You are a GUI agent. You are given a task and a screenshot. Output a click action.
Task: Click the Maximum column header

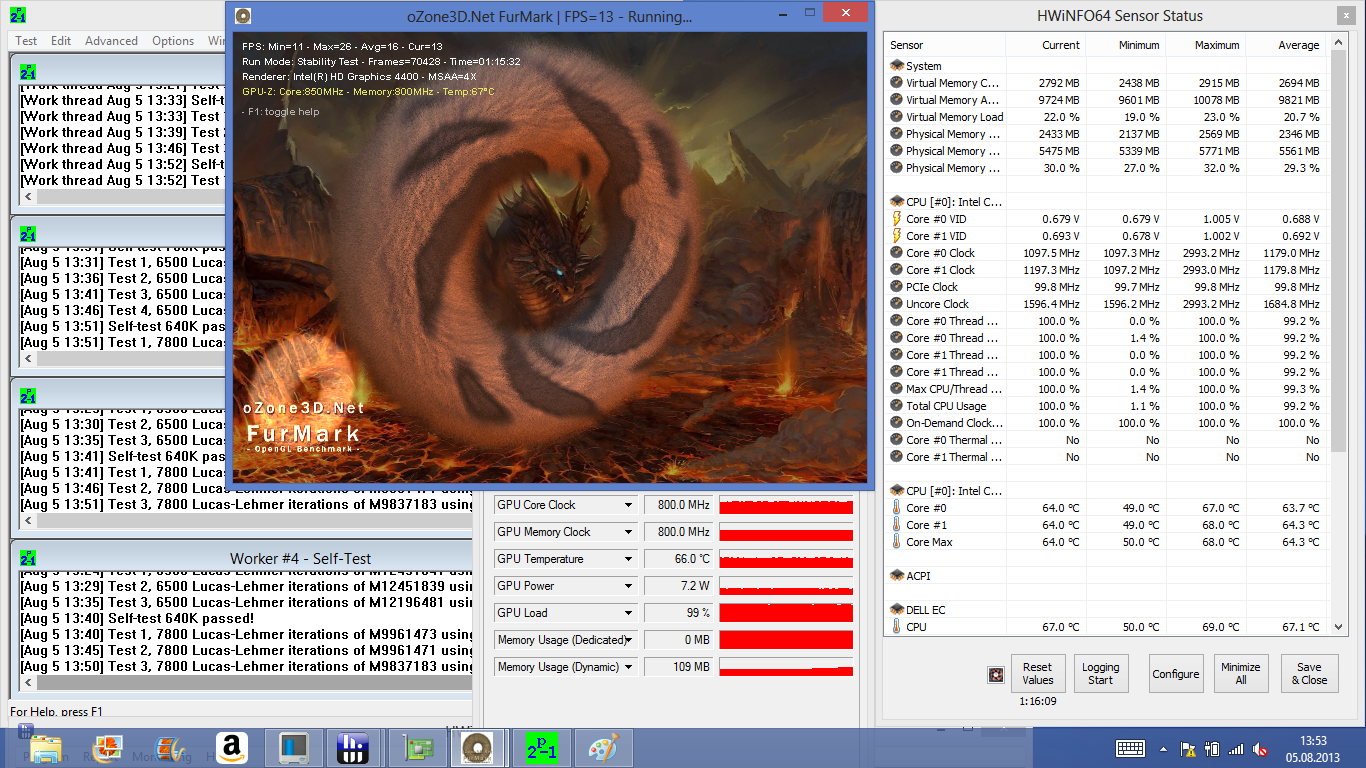[x=1205, y=45]
